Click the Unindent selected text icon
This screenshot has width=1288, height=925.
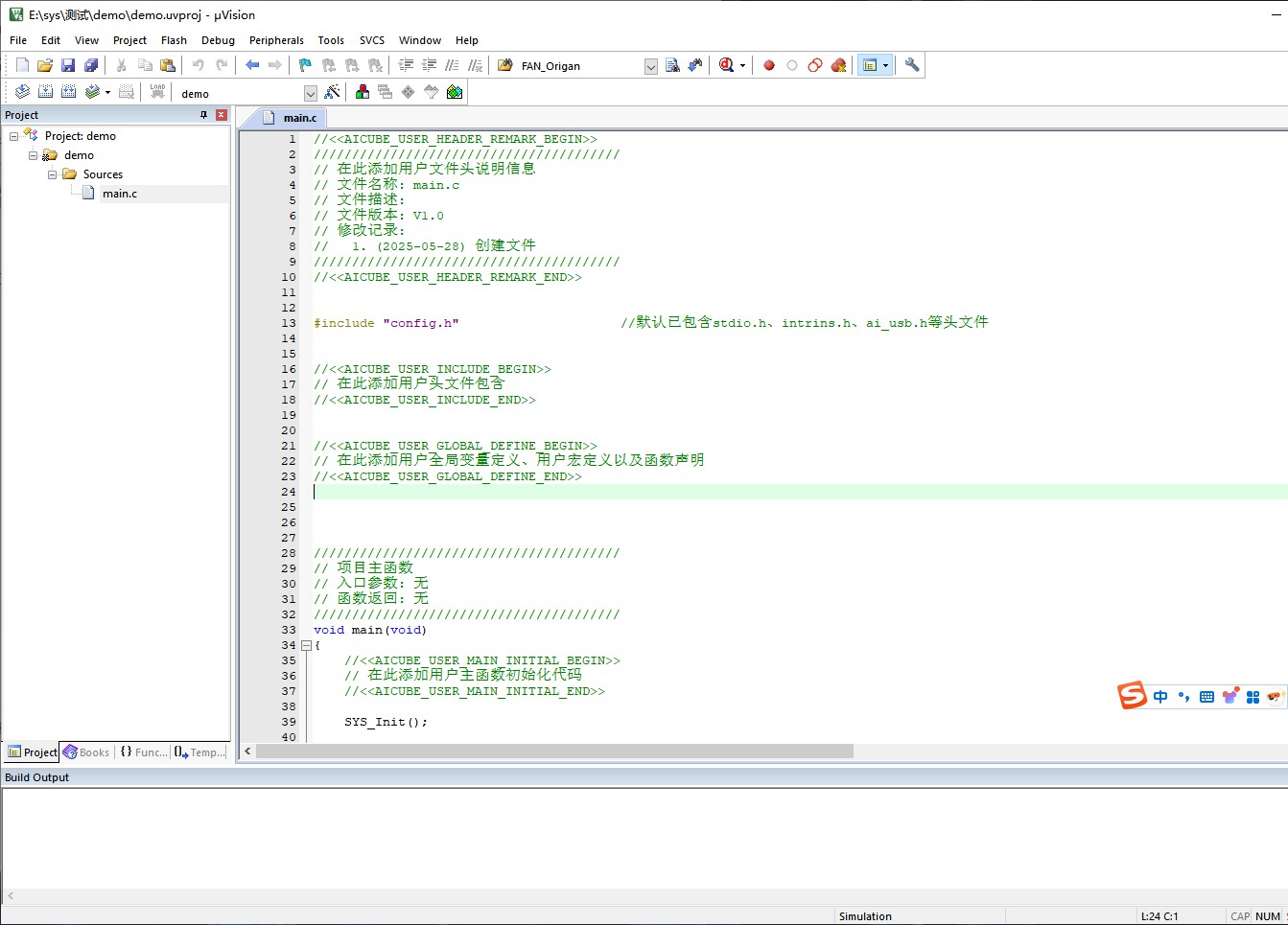[x=429, y=65]
